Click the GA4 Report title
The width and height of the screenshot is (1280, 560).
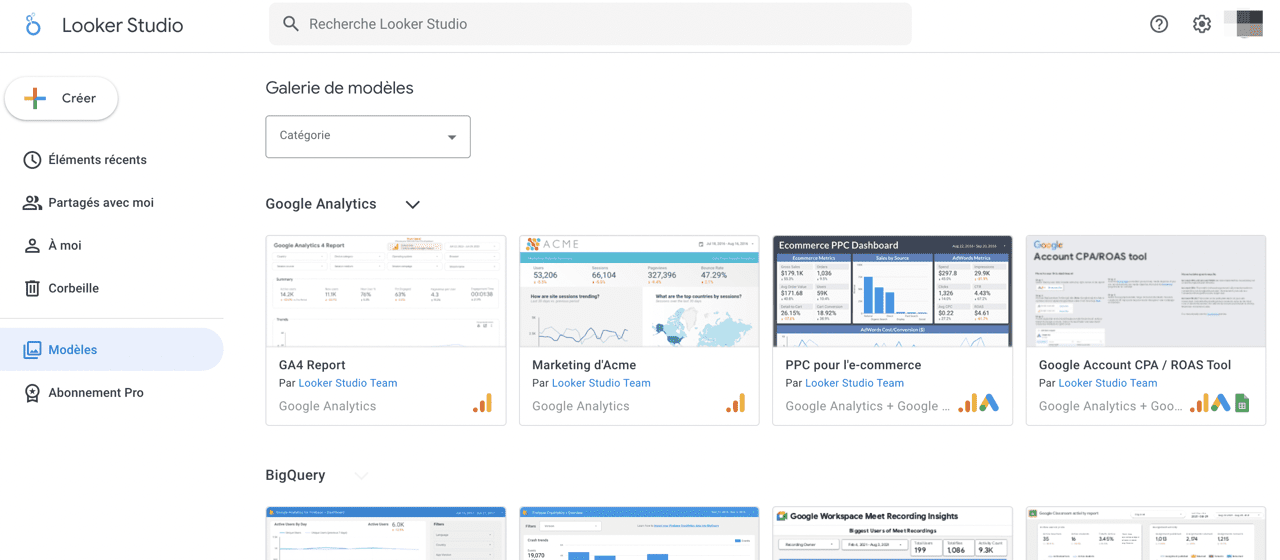point(312,365)
